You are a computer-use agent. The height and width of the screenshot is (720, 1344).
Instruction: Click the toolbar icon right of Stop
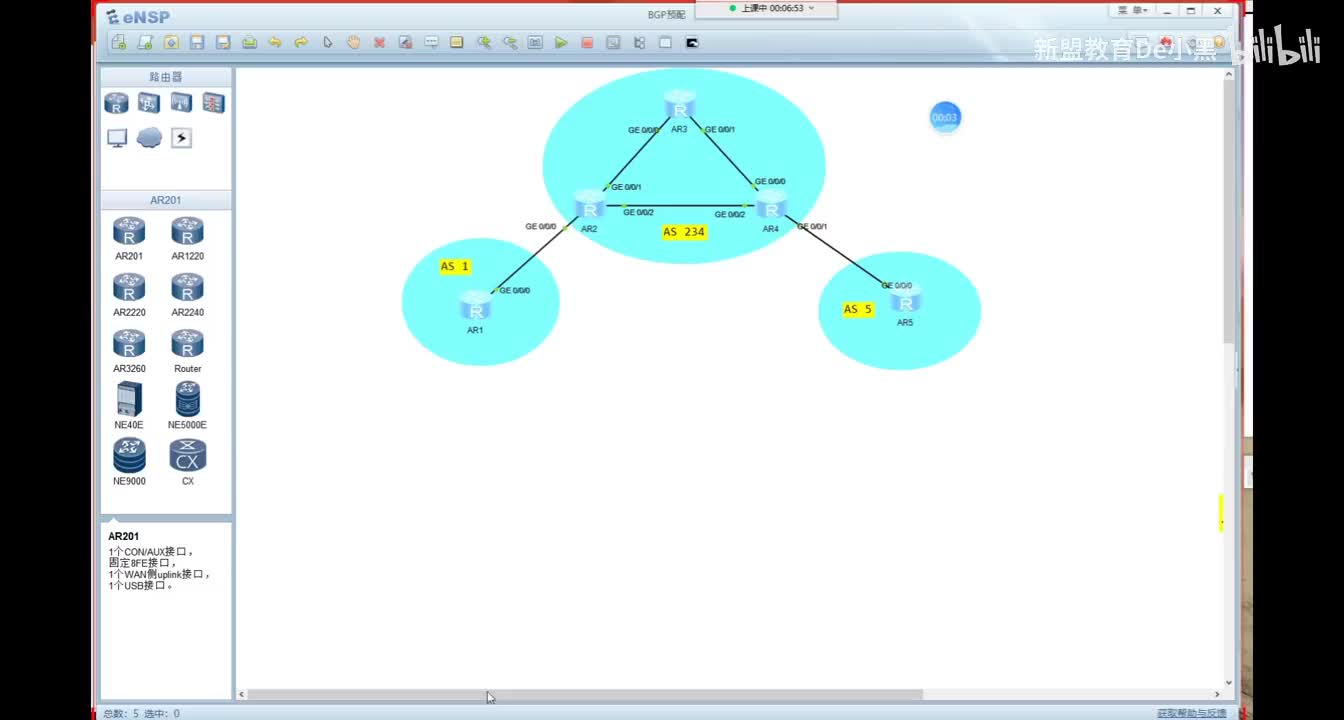point(613,42)
